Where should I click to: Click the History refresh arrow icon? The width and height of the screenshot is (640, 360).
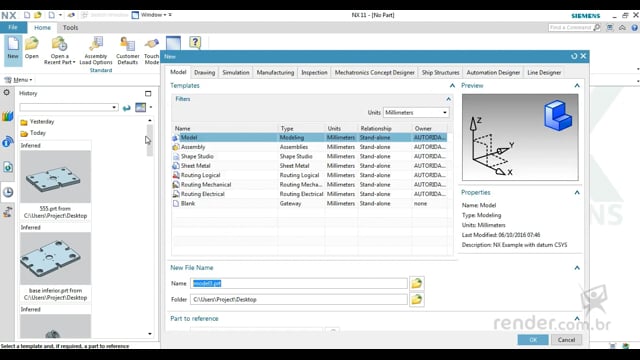coord(127,108)
